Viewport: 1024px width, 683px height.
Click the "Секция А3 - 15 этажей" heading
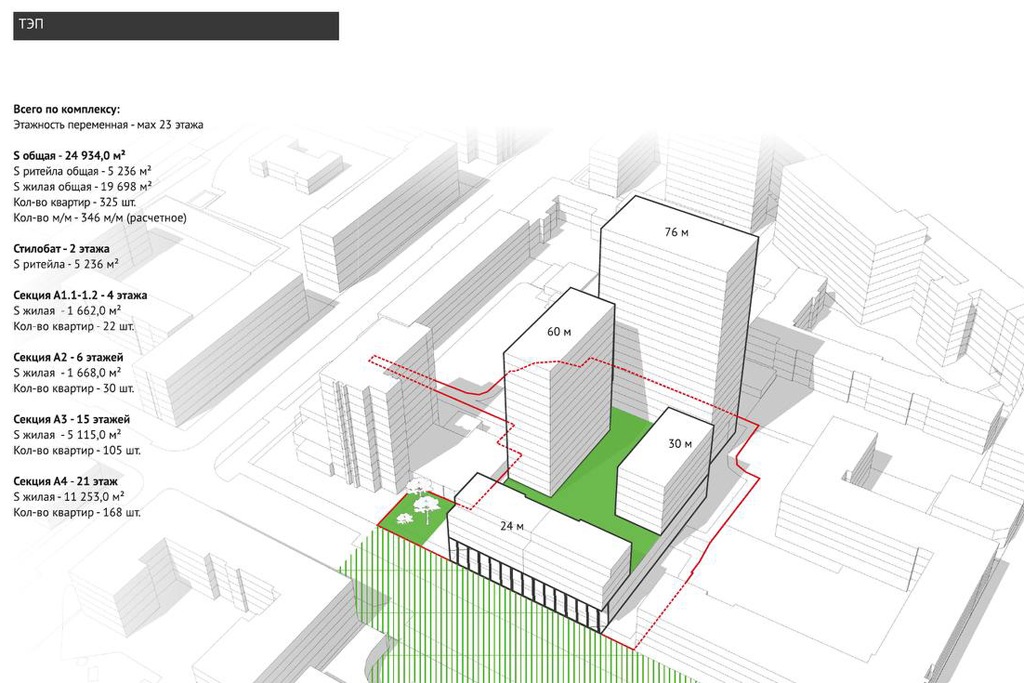(x=72, y=419)
